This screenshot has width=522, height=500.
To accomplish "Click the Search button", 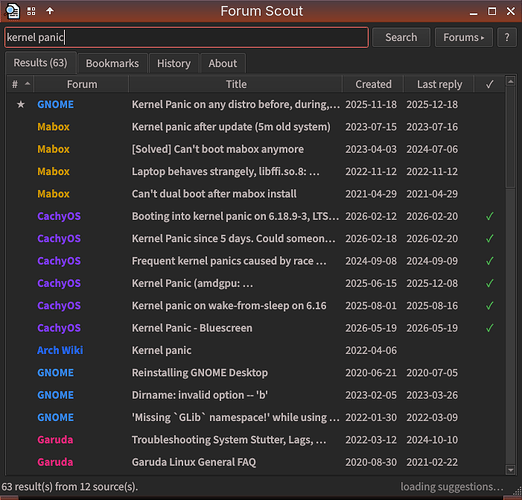I will point(401,37).
